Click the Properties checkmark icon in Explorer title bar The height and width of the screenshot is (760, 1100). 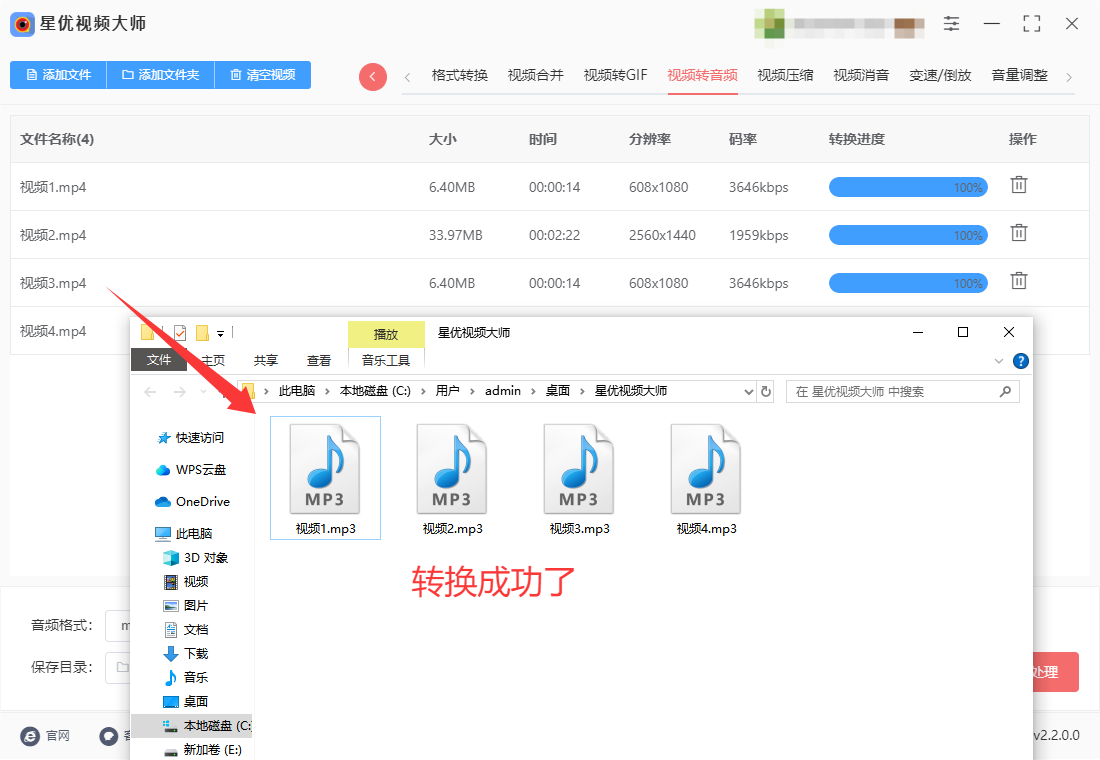[180, 333]
